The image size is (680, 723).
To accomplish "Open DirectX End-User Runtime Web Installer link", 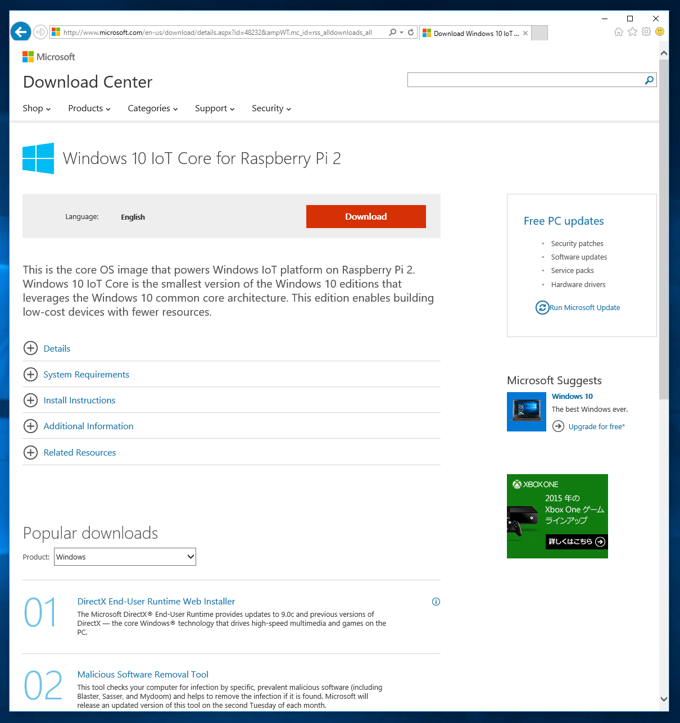I will pos(156,601).
